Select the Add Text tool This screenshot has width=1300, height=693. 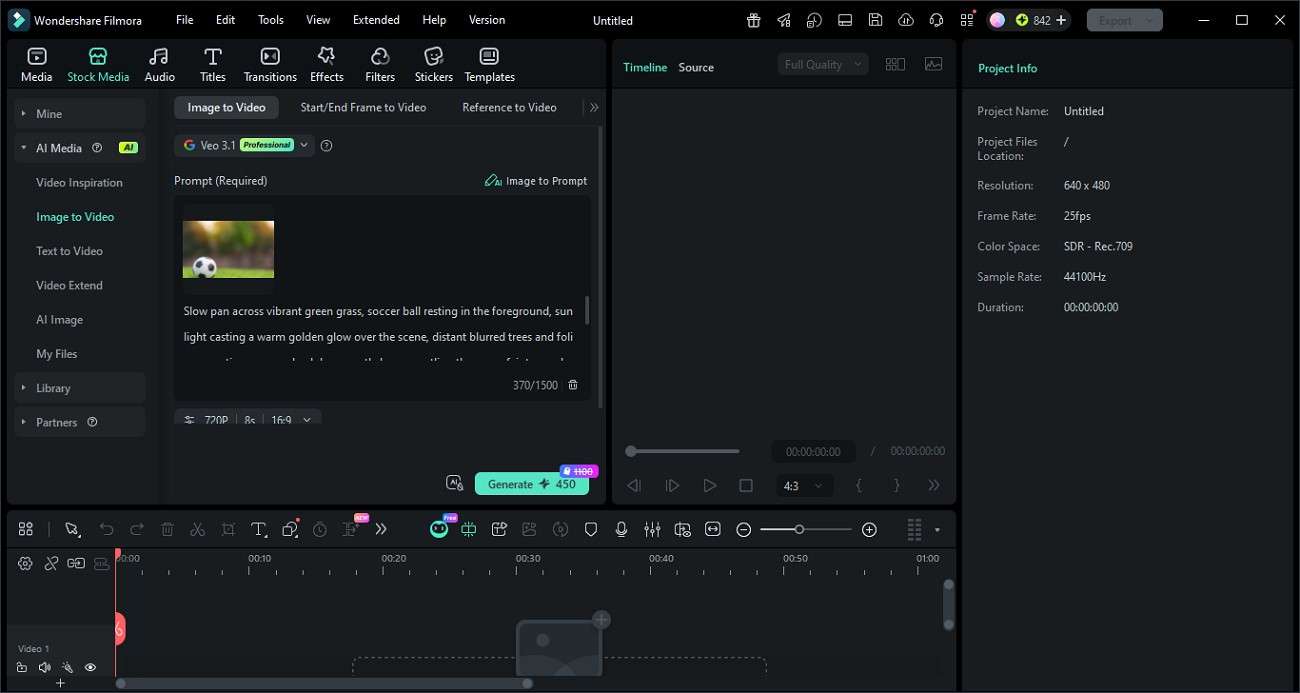pos(259,529)
